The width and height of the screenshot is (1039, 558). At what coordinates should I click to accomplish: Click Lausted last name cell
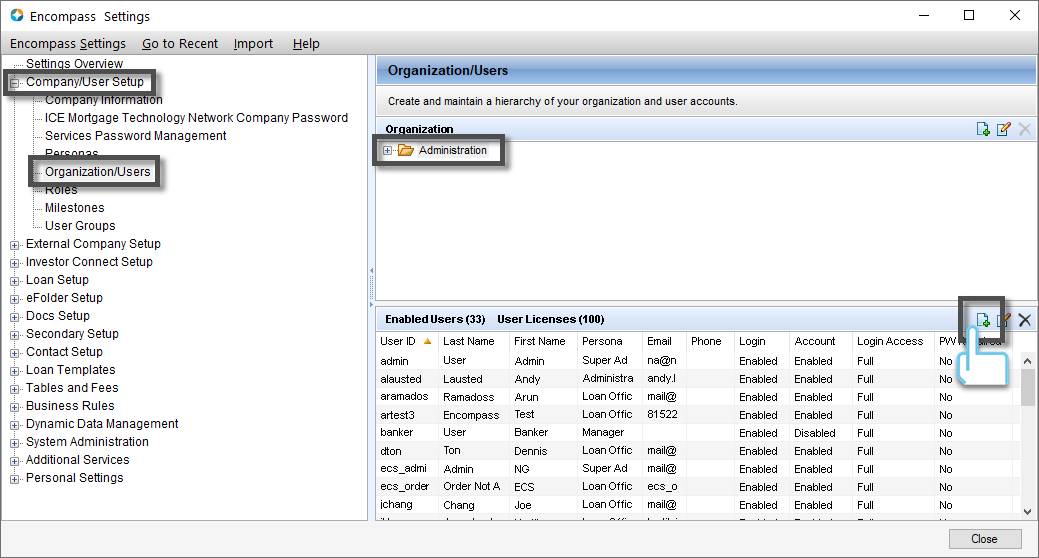(463, 379)
